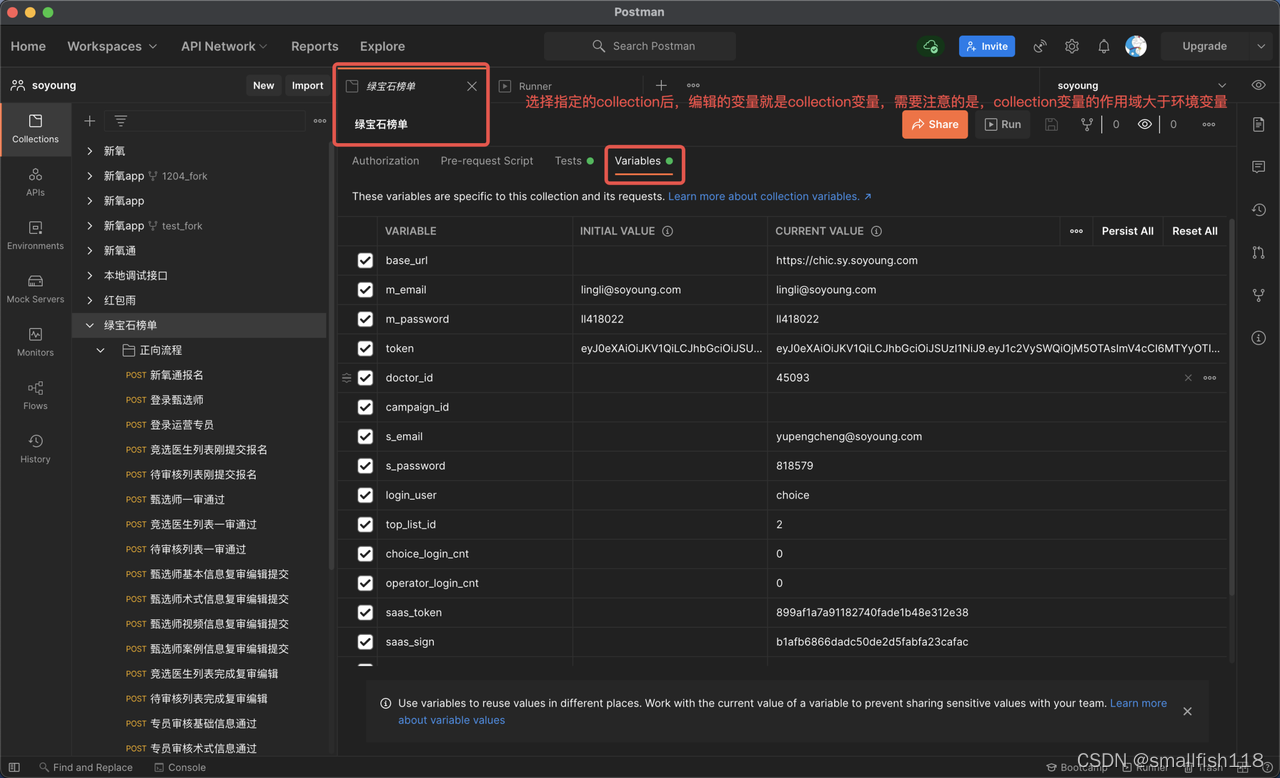
Task: Open the changelog icon in right sidebar
Action: point(1259,210)
